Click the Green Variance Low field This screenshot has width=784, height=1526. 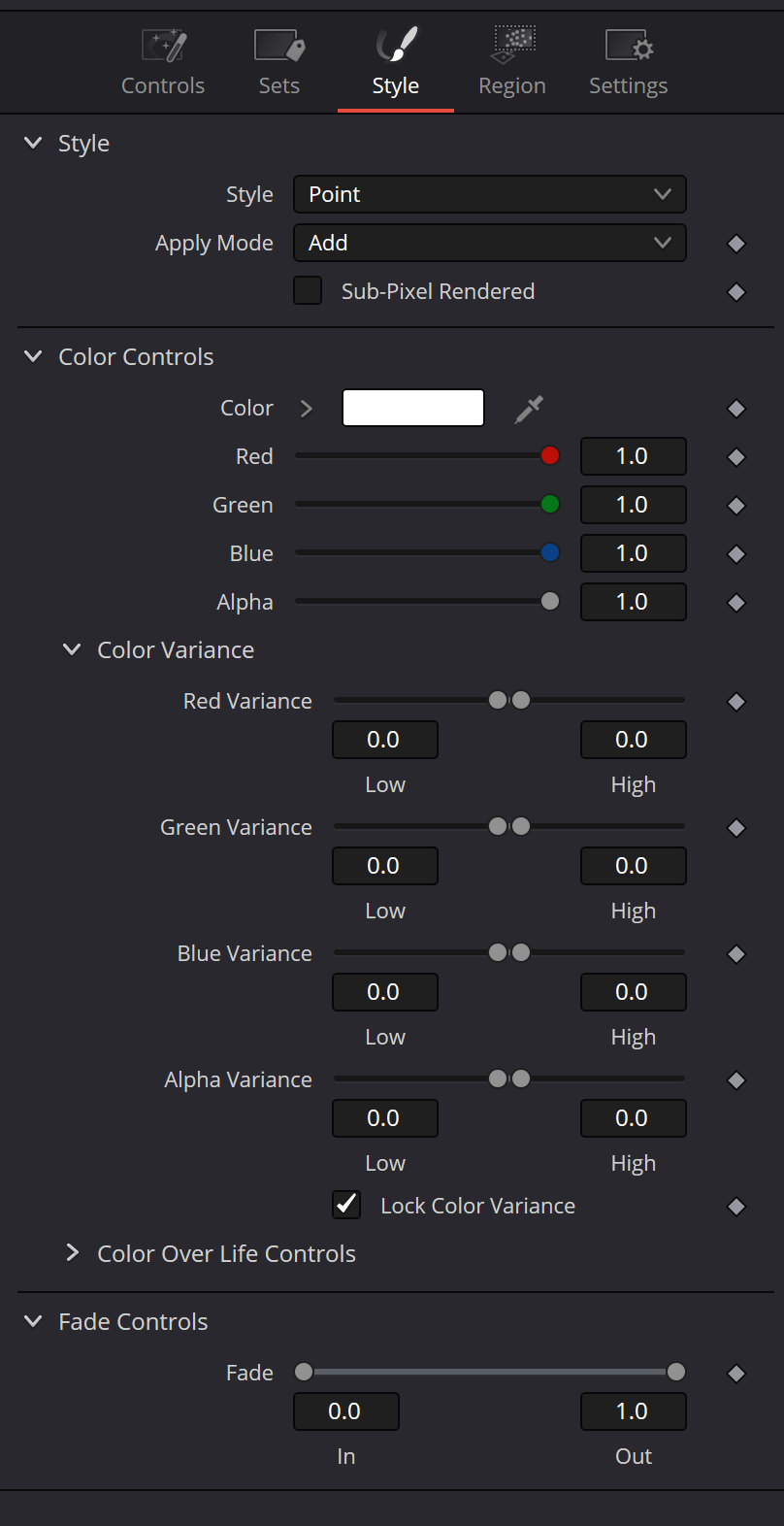[385, 866]
